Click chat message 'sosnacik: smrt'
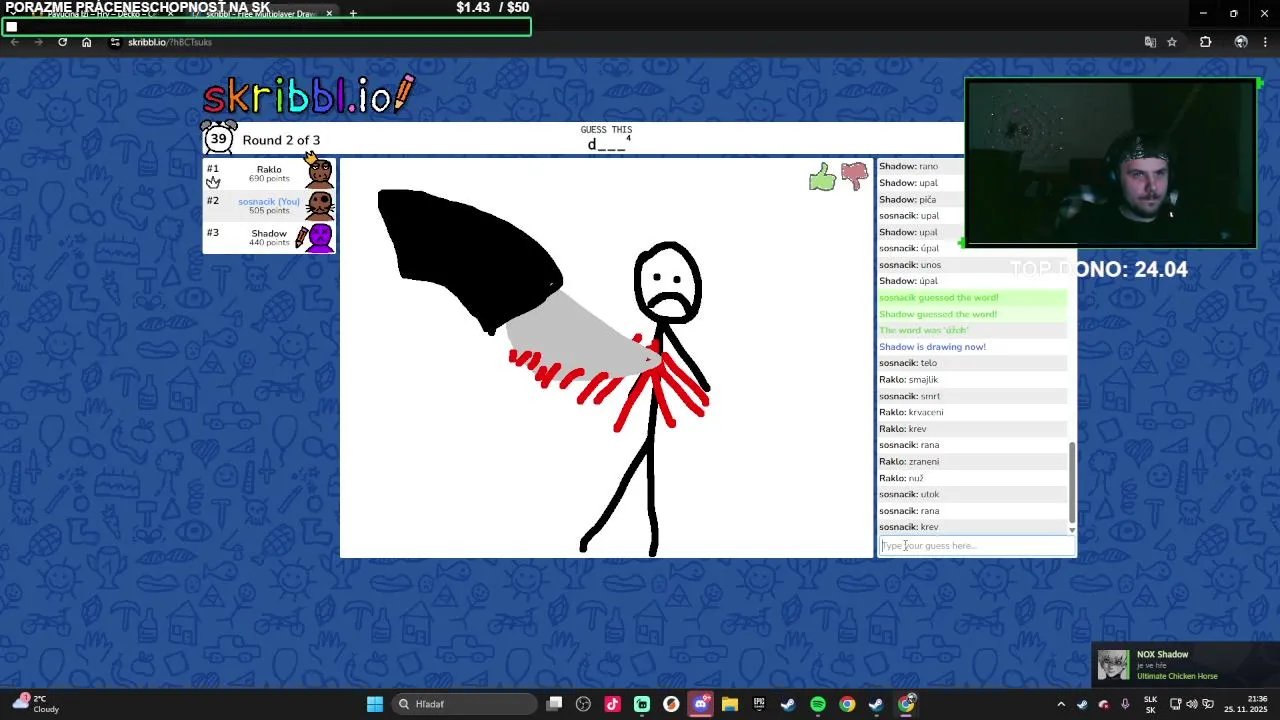This screenshot has width=1280, height=720. [909, 396]
